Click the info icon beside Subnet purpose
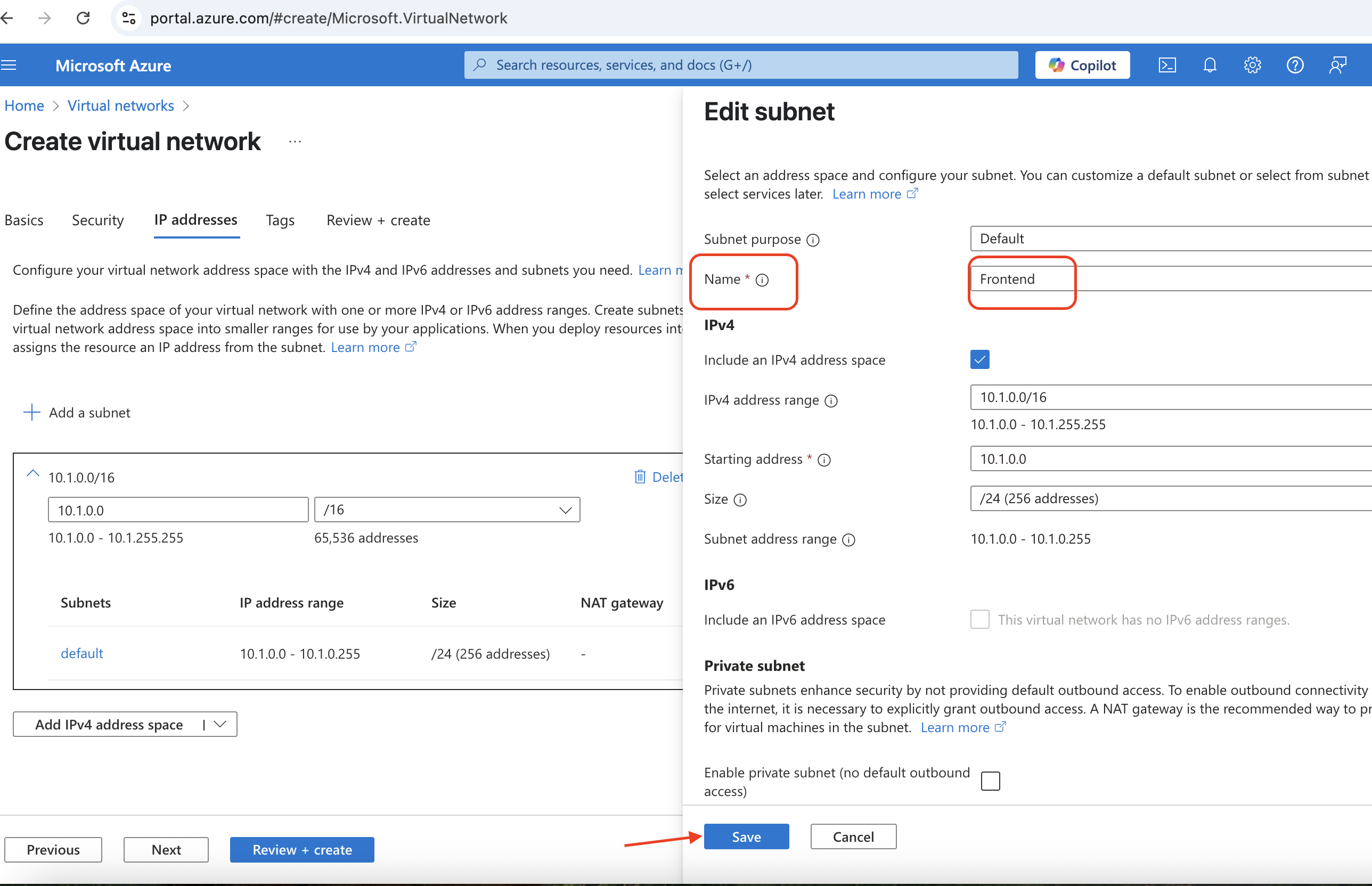Viewport: 1372px width, 886px height. click(x=813, y=240)
